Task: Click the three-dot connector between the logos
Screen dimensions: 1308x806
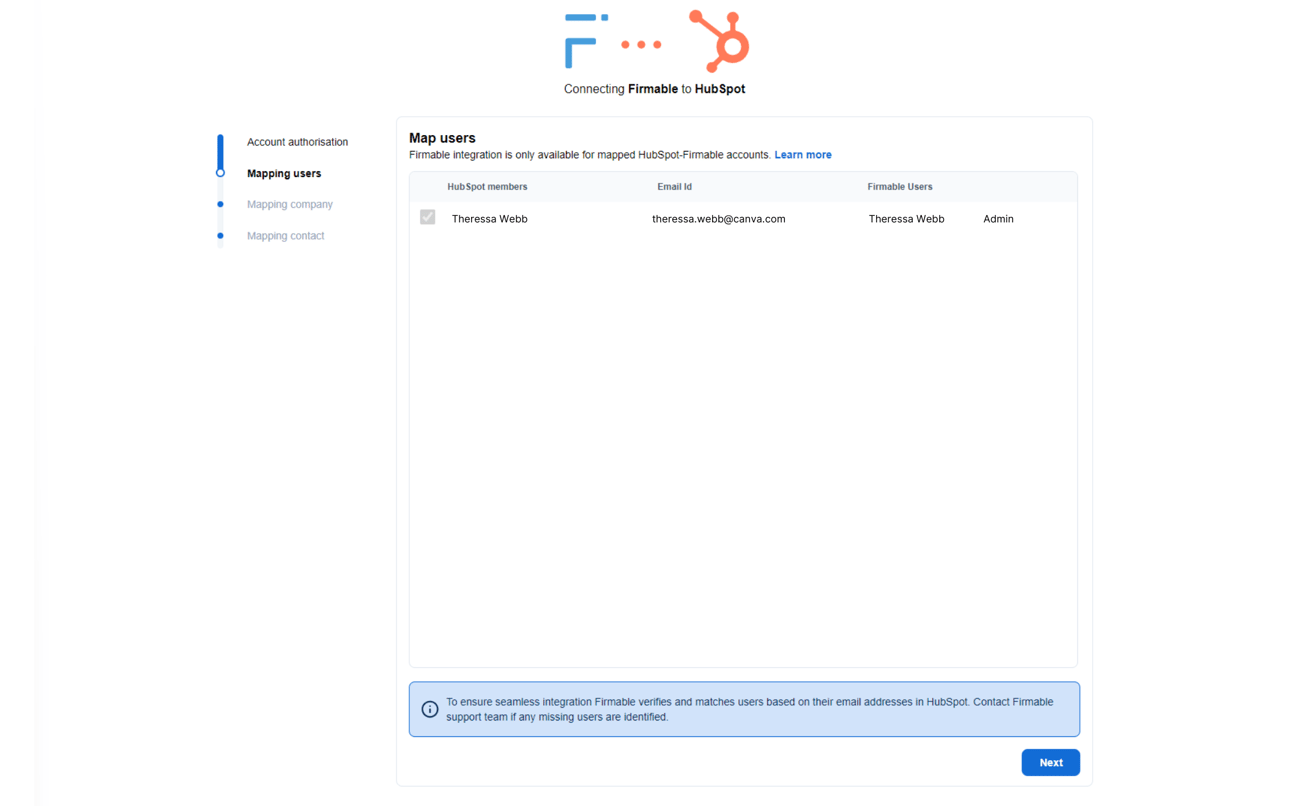Action: tap(643, 44)
